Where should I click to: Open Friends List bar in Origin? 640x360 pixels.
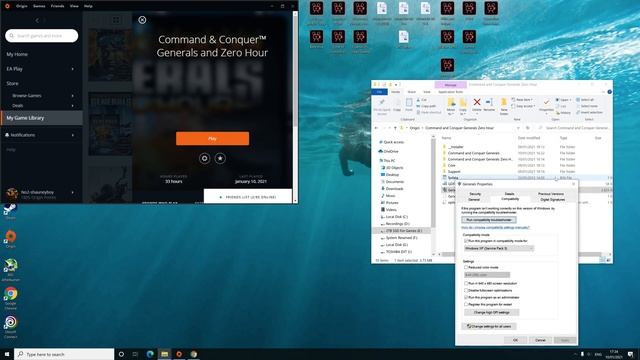click(x=248, y=197)
